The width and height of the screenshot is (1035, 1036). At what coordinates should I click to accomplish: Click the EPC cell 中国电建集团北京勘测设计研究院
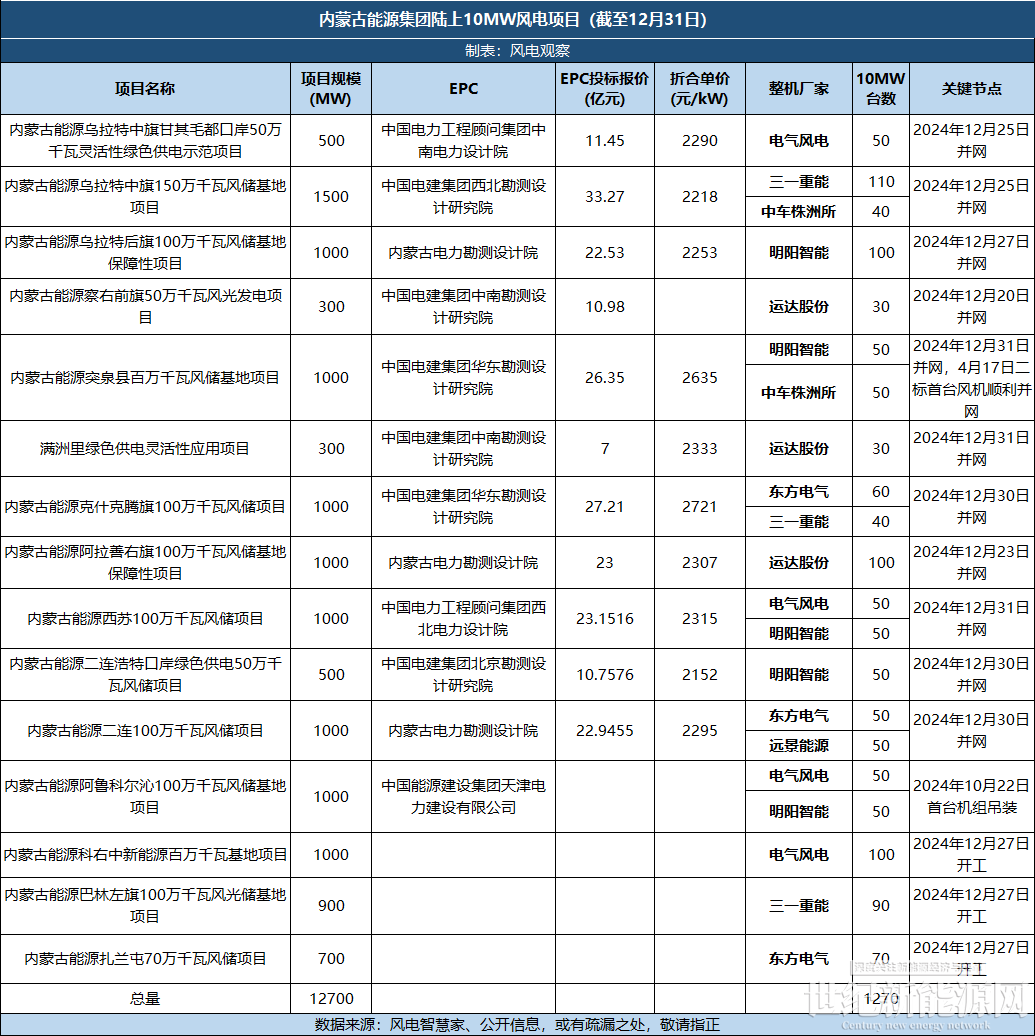[463, 675]
